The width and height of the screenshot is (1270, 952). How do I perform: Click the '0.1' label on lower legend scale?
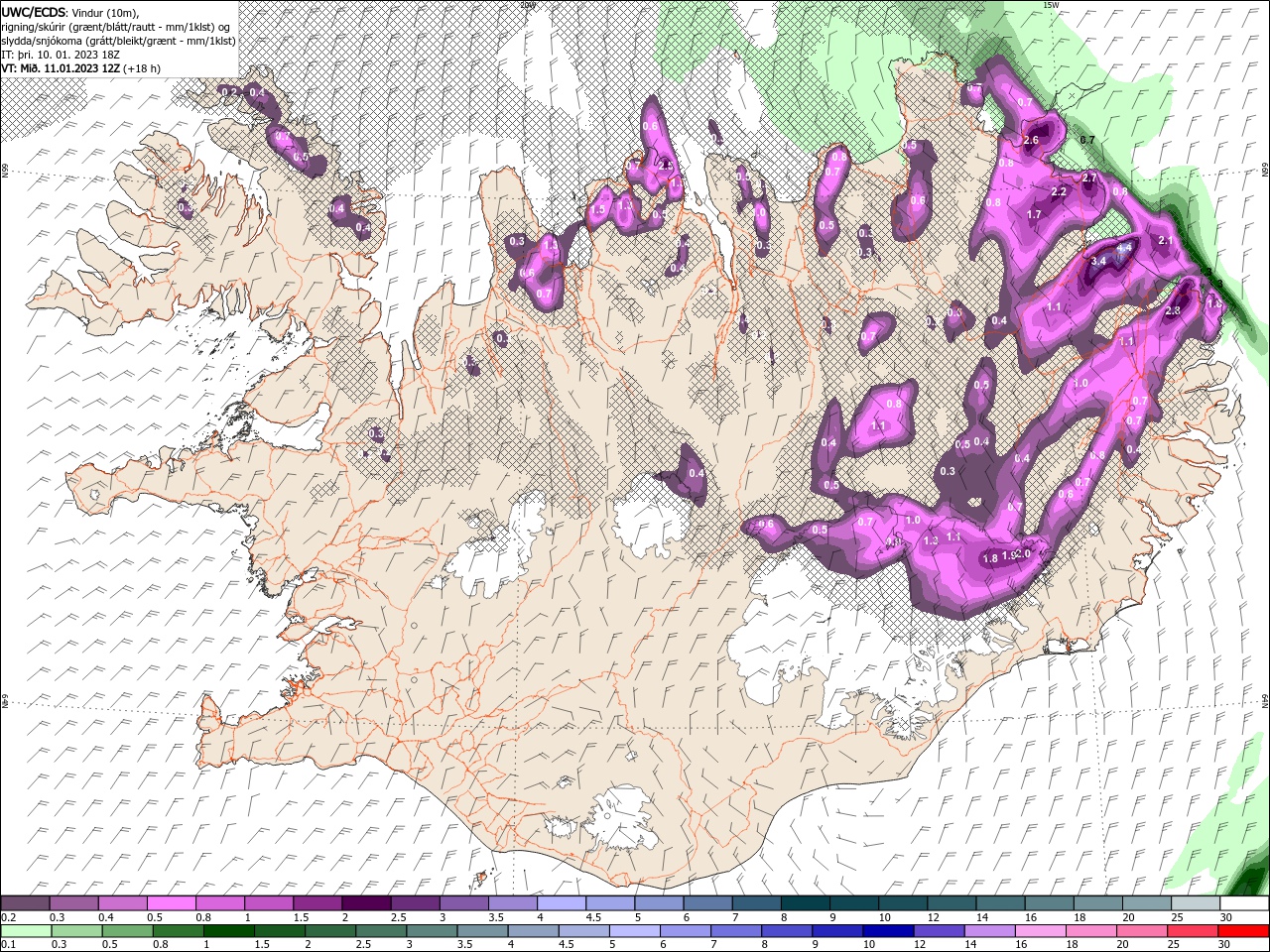coord(8,945)
